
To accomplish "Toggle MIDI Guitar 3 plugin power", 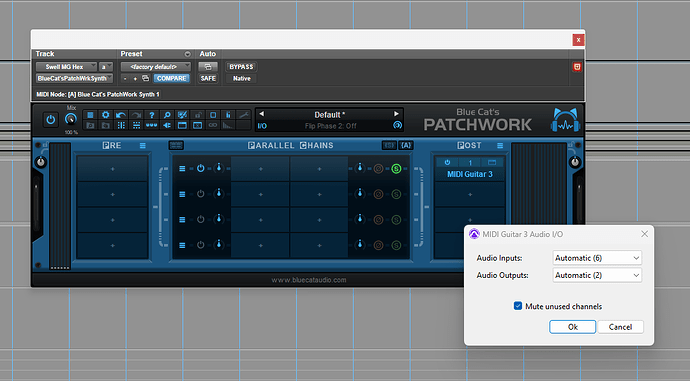I will [x=447, y=162].
